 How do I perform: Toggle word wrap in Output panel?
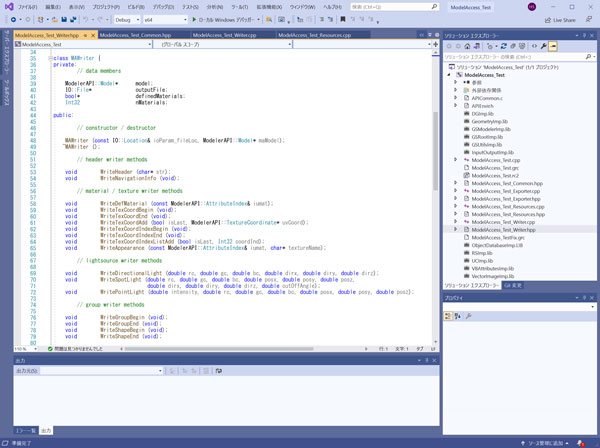pos(218,371)
